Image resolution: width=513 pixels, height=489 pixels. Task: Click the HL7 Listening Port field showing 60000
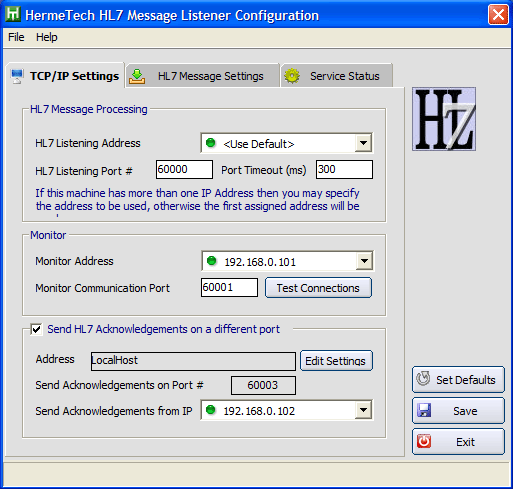184,169
